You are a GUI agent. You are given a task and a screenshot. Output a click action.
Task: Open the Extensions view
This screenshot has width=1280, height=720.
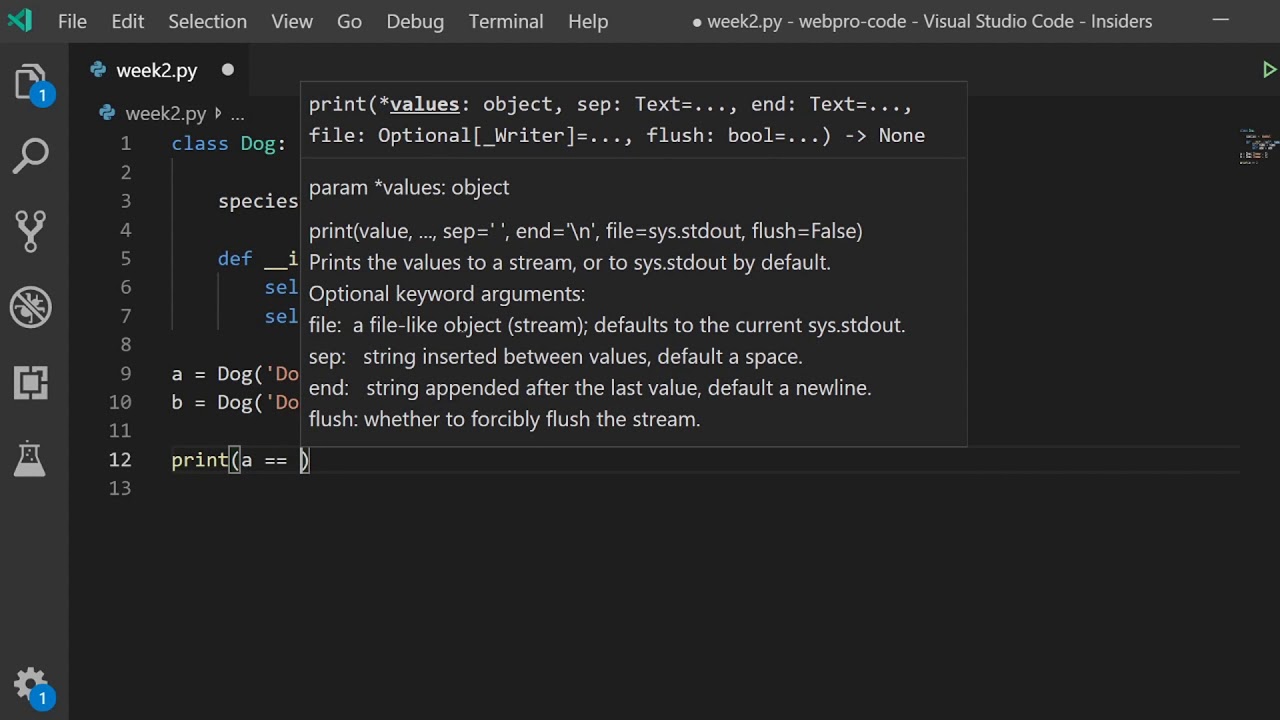tap(31, 382)
